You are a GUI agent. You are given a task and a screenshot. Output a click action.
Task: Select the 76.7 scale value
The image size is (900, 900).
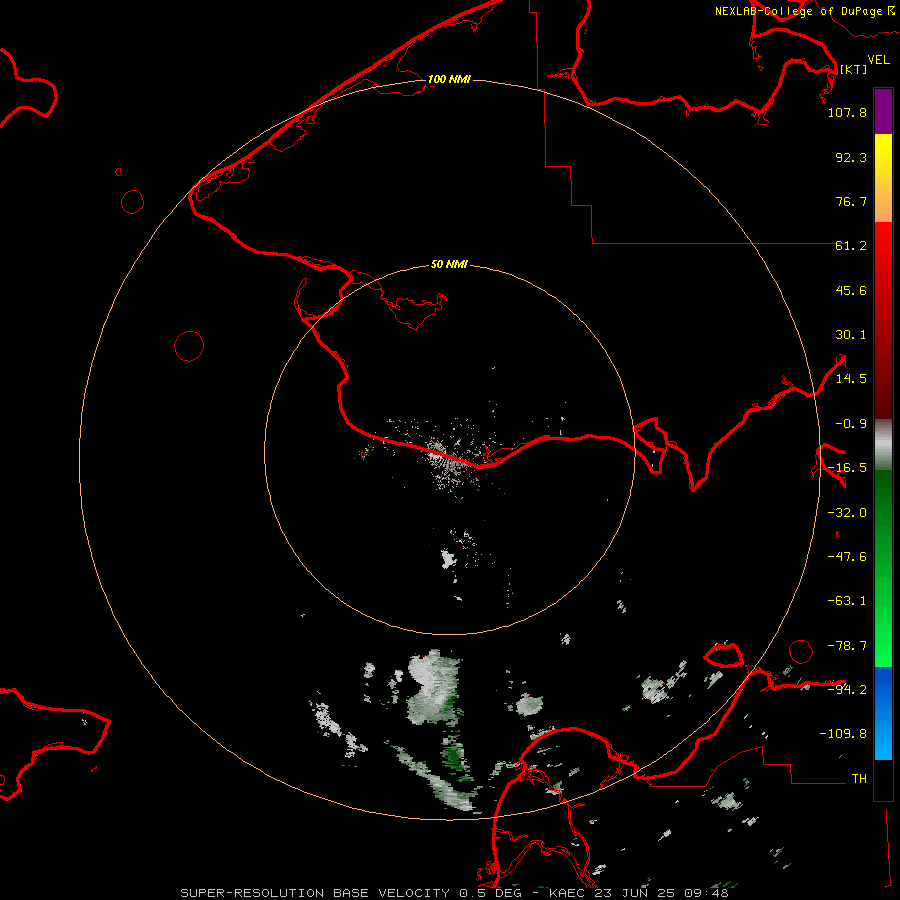[x=851, y=201]
